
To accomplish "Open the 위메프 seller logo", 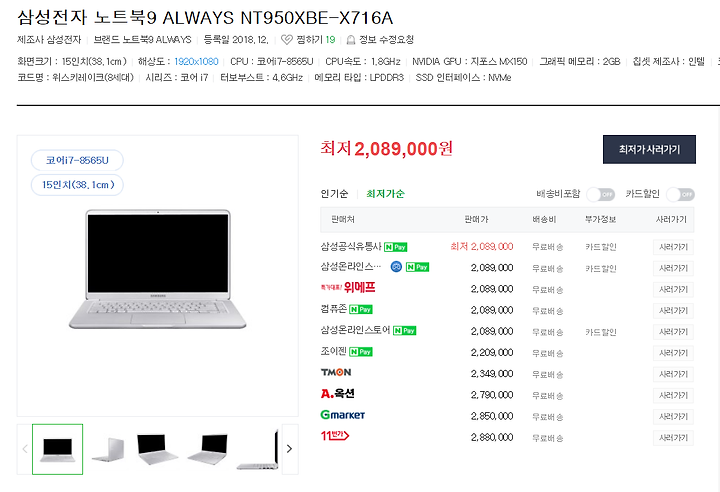I will coord(348,288).
